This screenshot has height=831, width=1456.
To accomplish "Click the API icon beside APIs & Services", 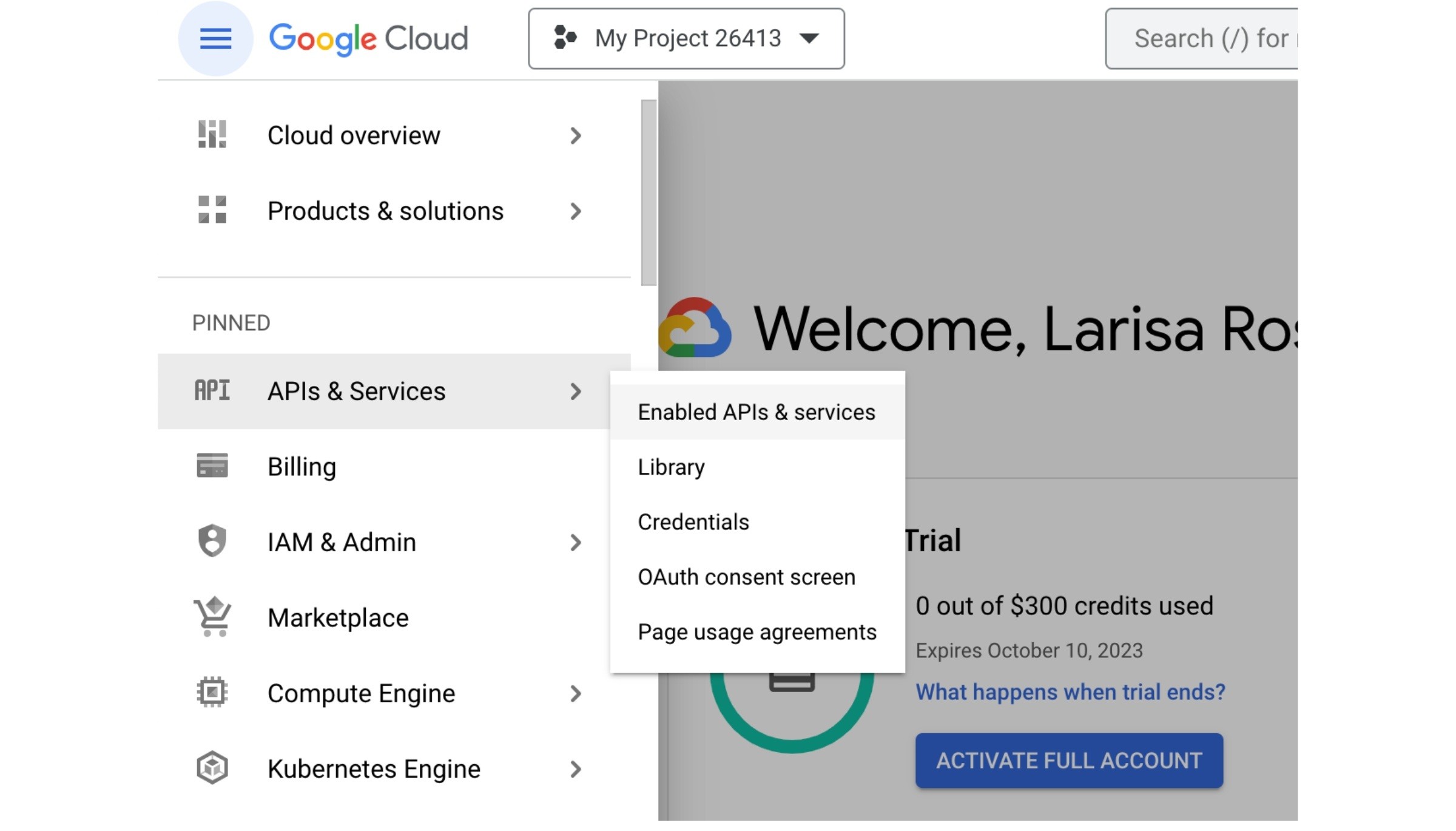I will [x=212, y=390].
